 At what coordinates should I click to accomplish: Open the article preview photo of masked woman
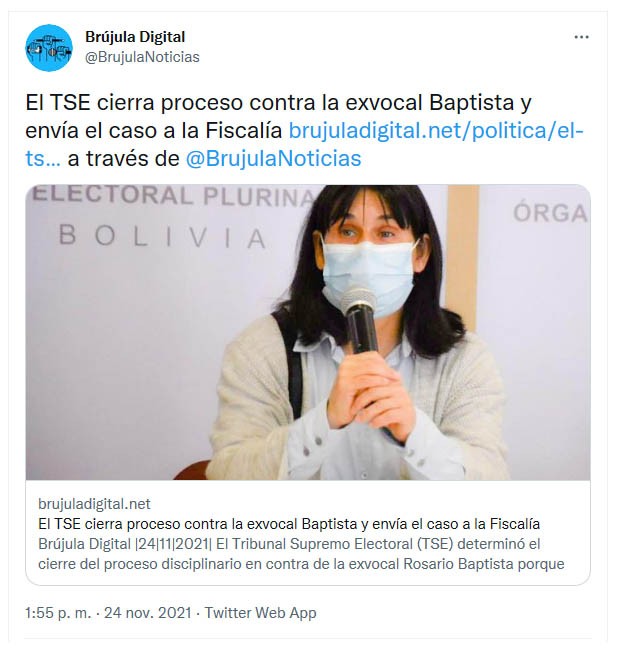click(308, 332)
